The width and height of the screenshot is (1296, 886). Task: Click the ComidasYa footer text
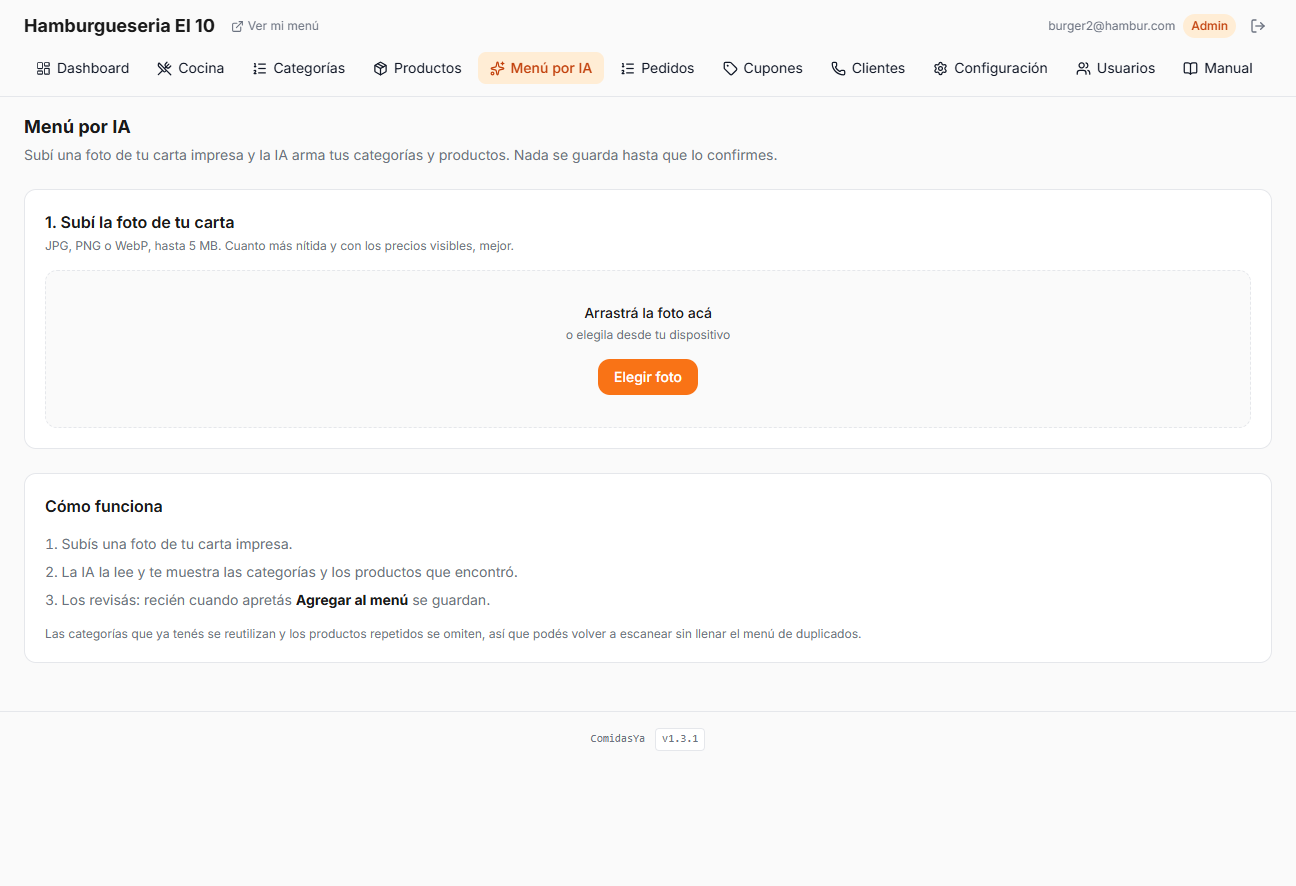tap(618, 739)
